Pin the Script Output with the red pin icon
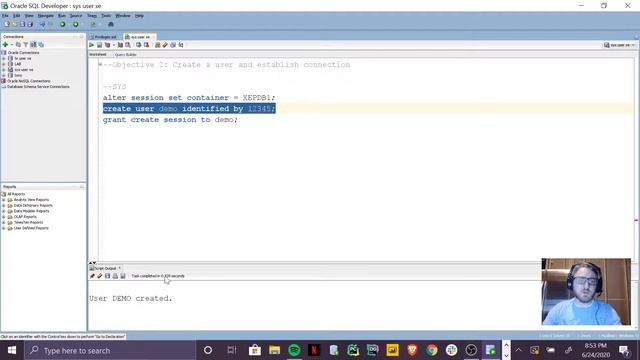640x360 pixels. 92,276
